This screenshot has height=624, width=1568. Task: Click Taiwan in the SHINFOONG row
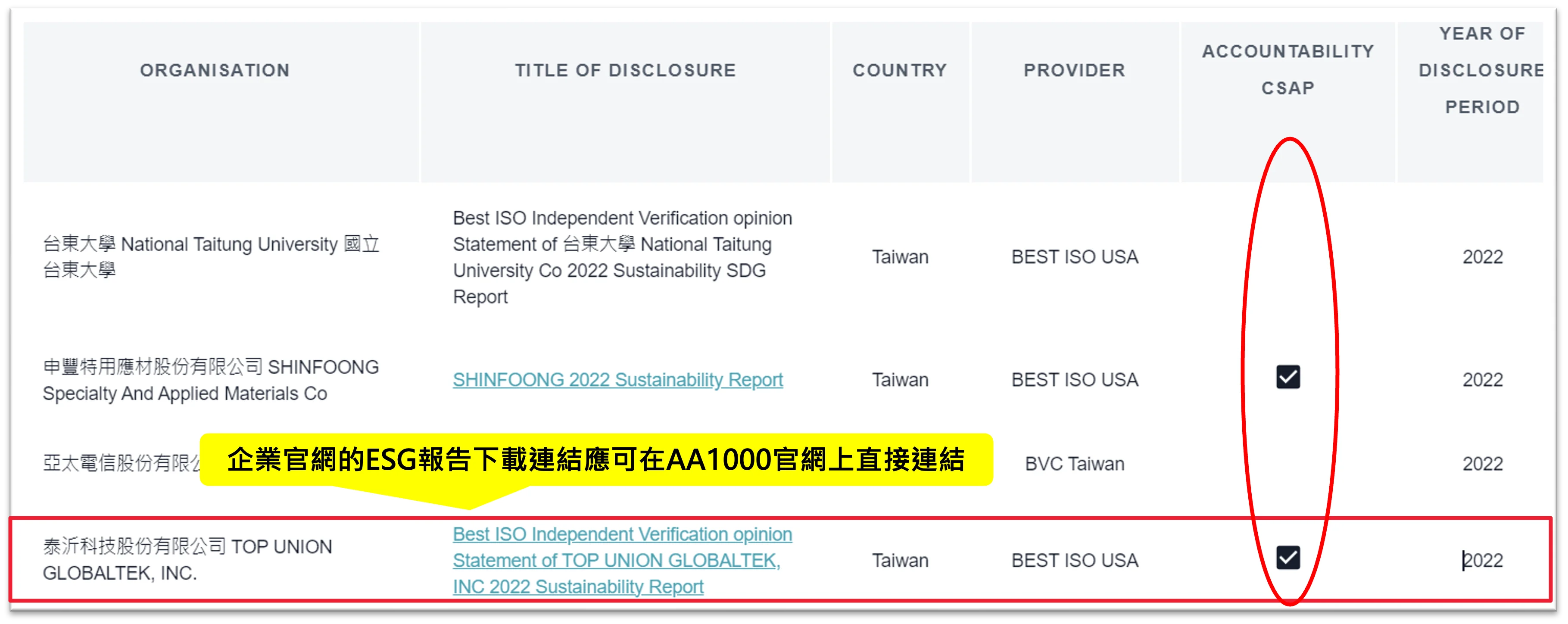[900, 380]
